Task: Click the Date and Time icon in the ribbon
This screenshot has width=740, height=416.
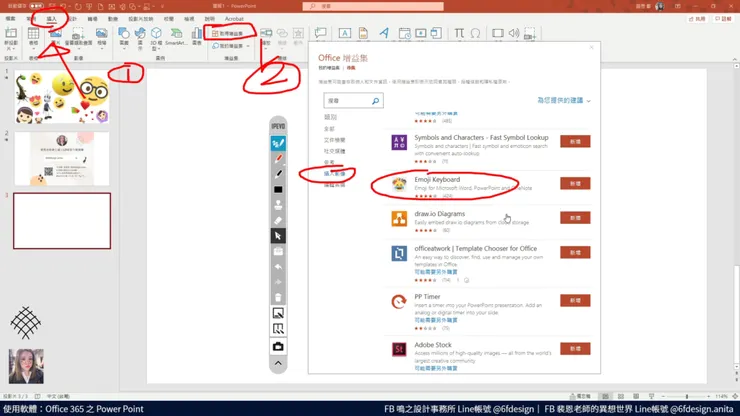Action: click(404, 33)
